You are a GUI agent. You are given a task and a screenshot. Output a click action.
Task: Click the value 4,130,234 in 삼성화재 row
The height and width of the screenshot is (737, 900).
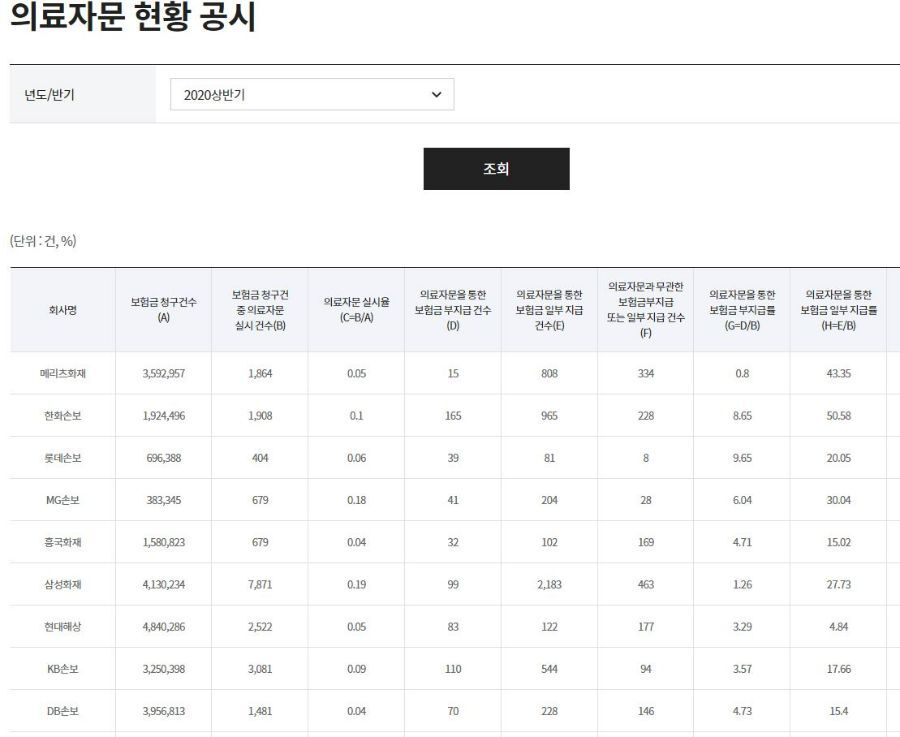[164, 584]
